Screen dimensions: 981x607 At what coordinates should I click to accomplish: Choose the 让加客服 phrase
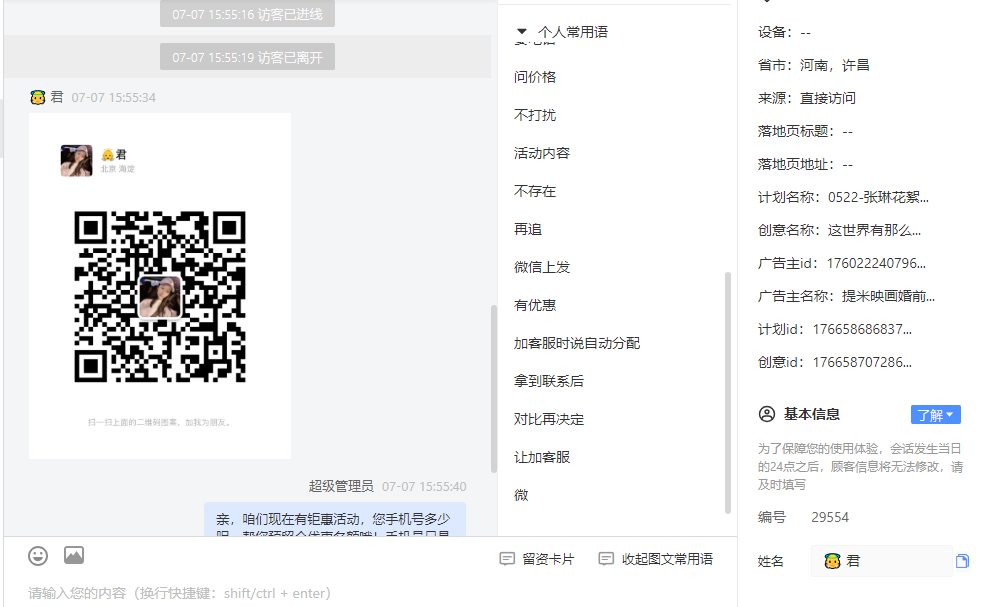pyautogui.click(x=542, y=457)
